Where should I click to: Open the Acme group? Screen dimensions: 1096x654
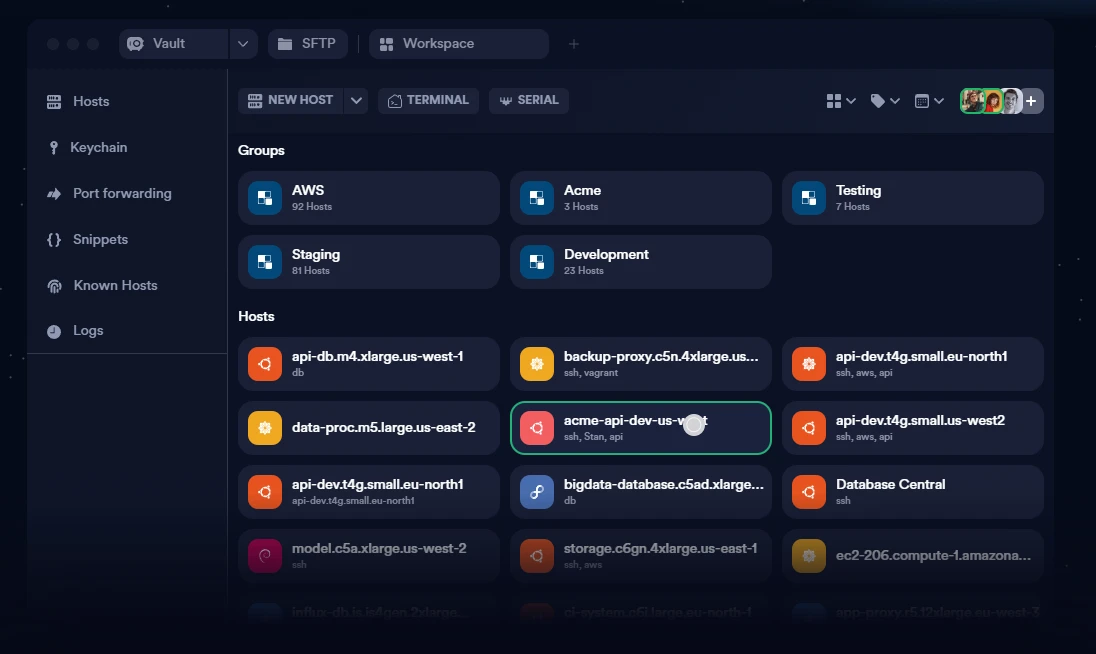point(641,198)
